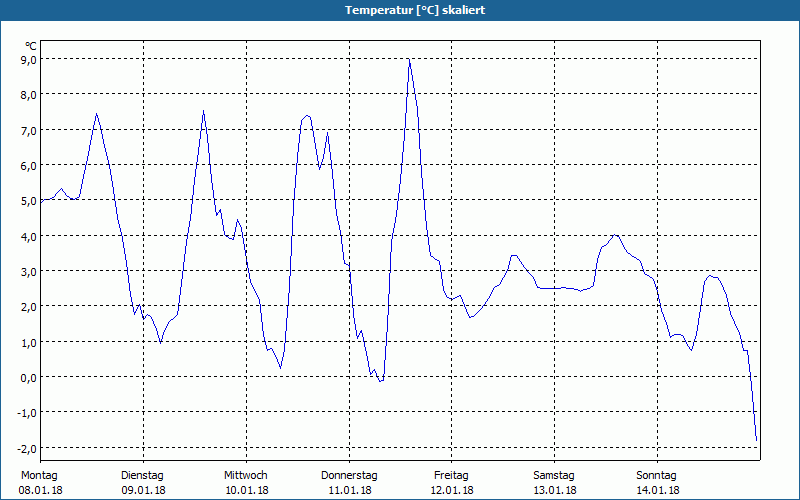Image resolution: width=800 pixels, height=500 pixels.
Task: Click the 12.01.18 date label
Action: coord(453,491)
